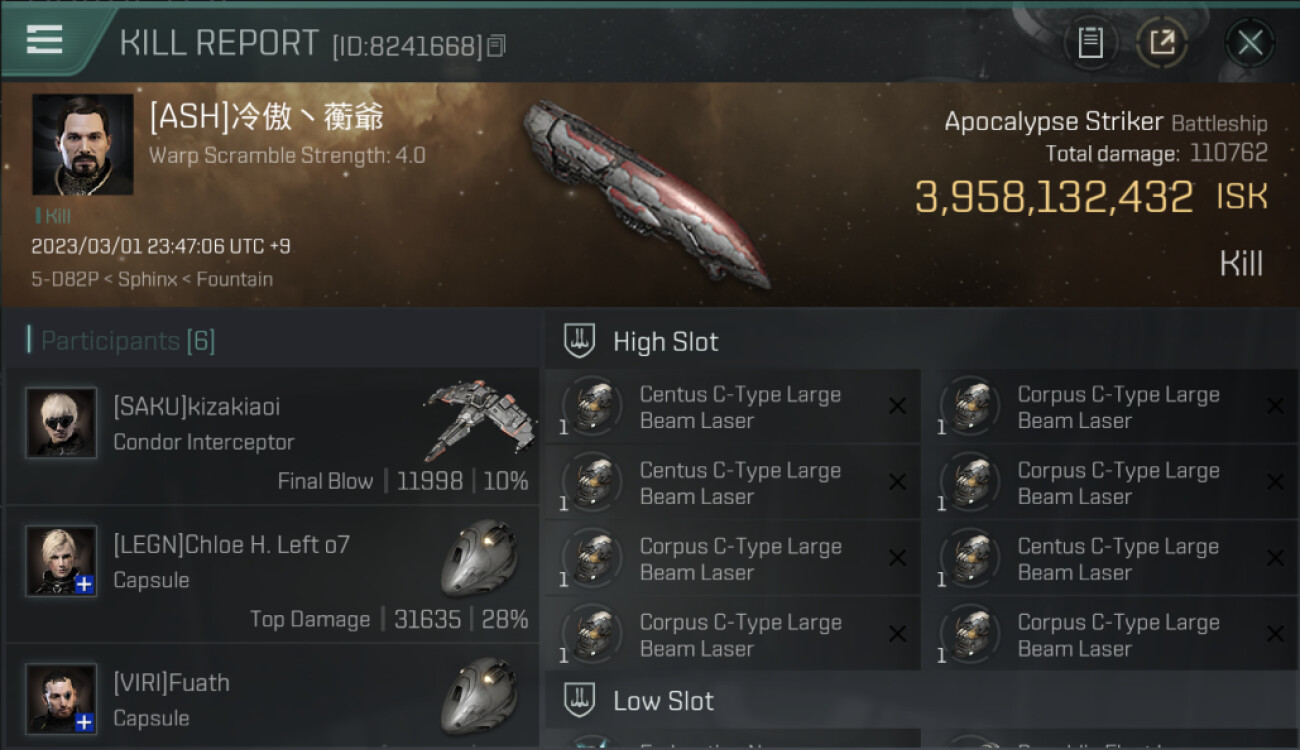Click the victim name with ASH tag
This screenshot has width=1300, height=750.
click(267, 118)
